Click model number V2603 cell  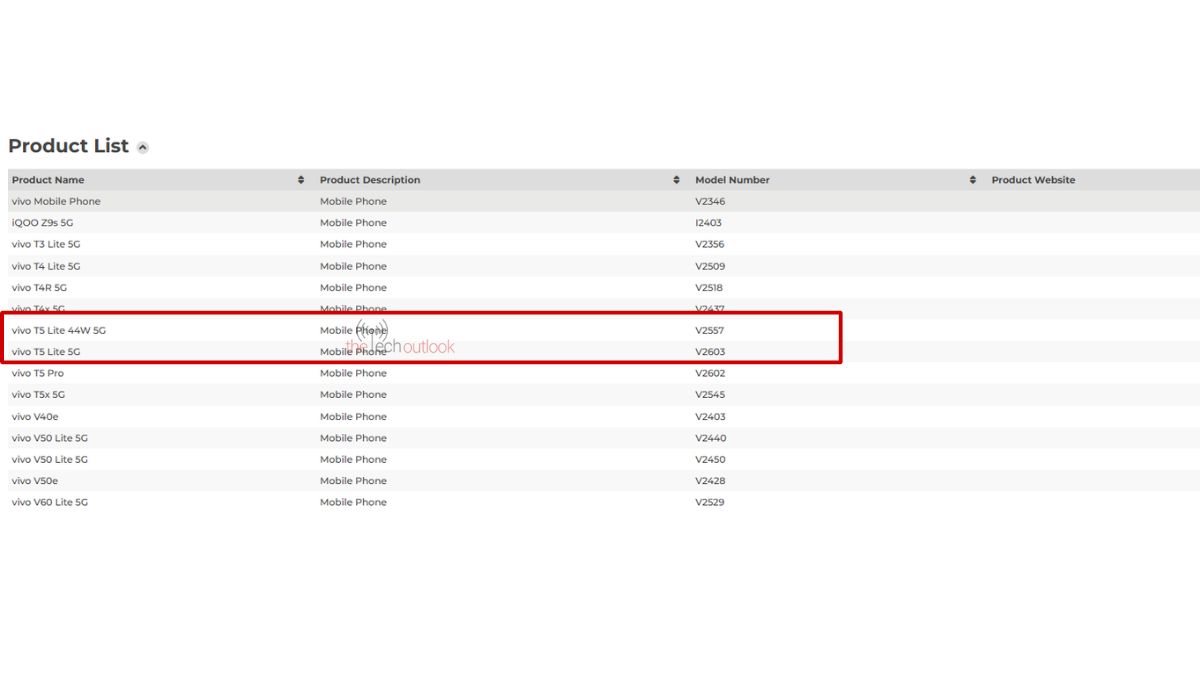point(710,352)
